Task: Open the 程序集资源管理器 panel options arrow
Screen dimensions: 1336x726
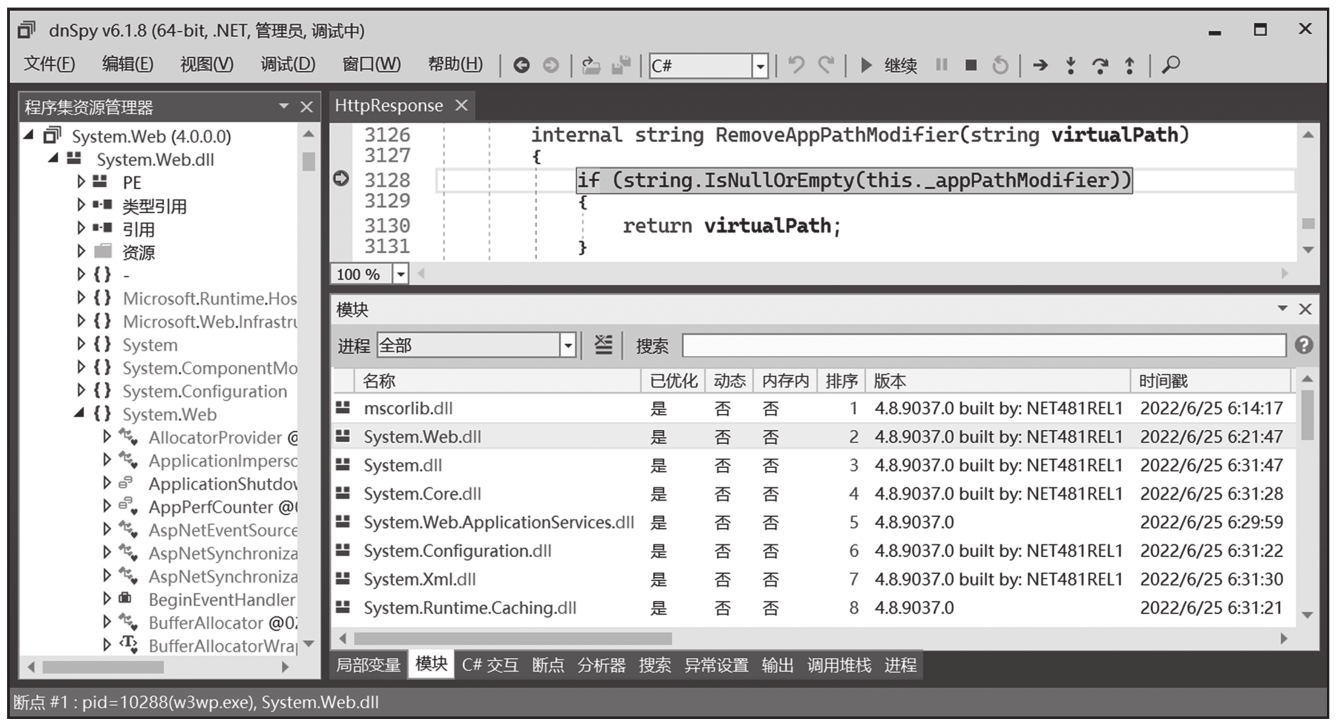Action: tap(284, 107)
